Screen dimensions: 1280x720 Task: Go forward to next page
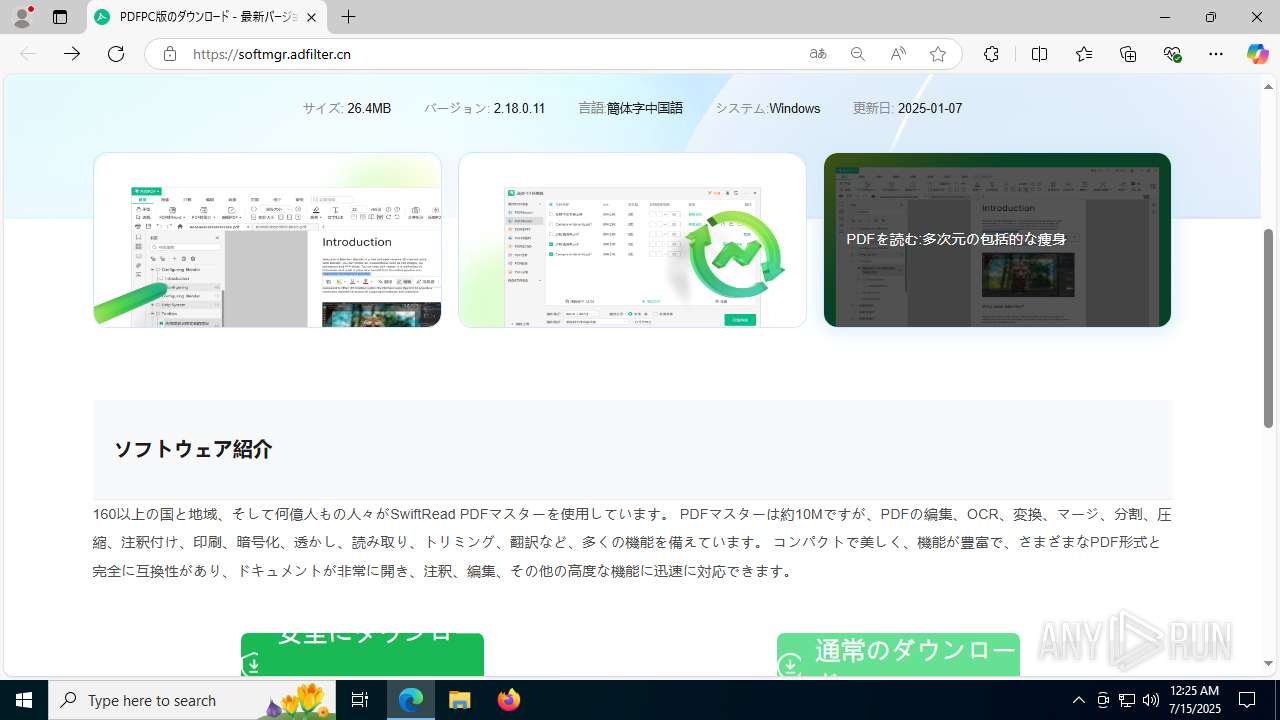(x=72, y=54)
